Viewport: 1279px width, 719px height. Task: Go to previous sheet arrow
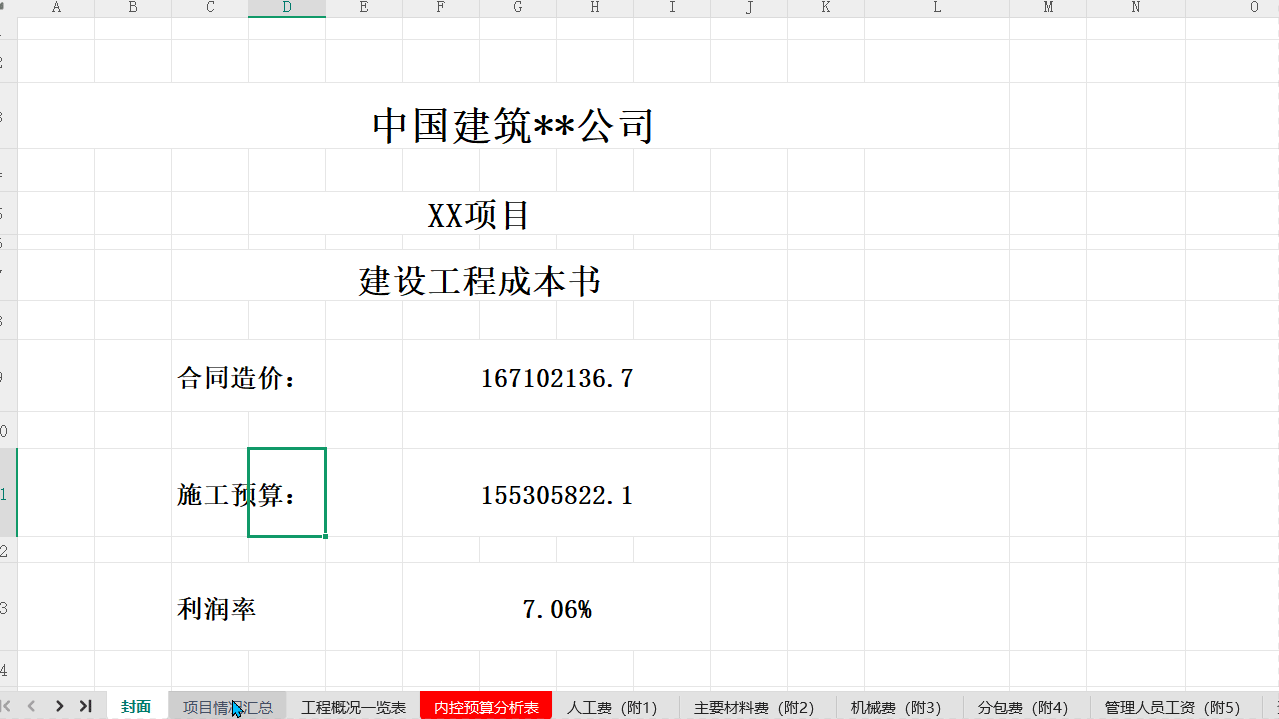[x=31, y=706]
